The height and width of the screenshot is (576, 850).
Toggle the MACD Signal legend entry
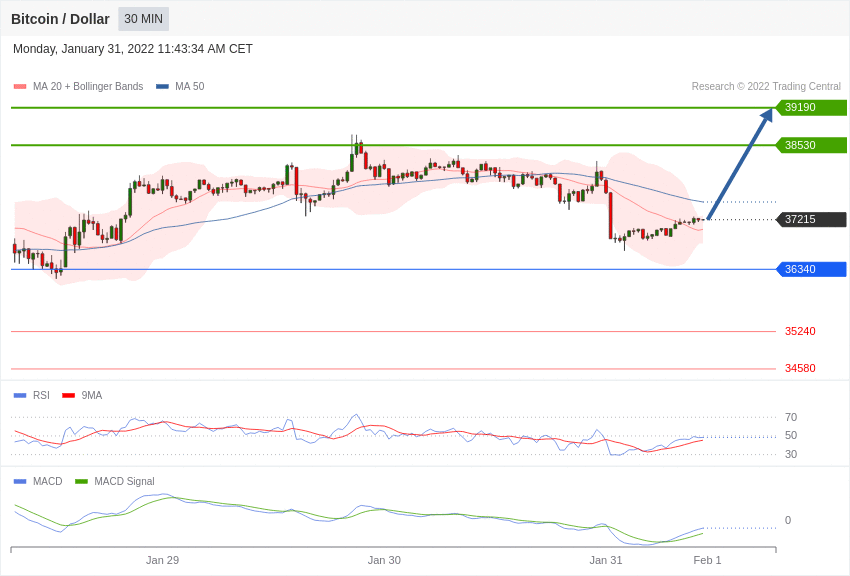point(115,481)
